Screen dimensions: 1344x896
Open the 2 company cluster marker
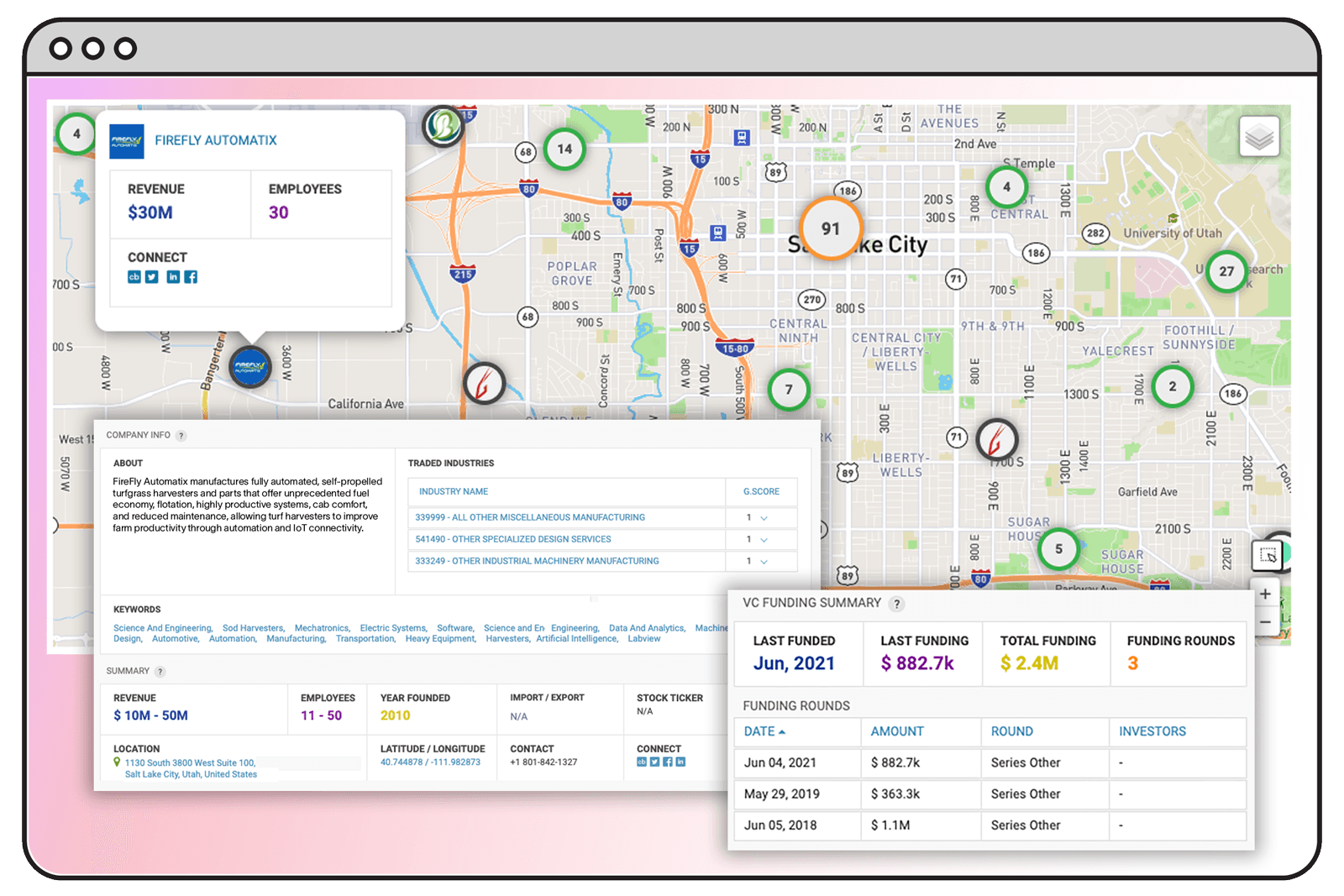pyautogui.click(x=1173, y=386)
